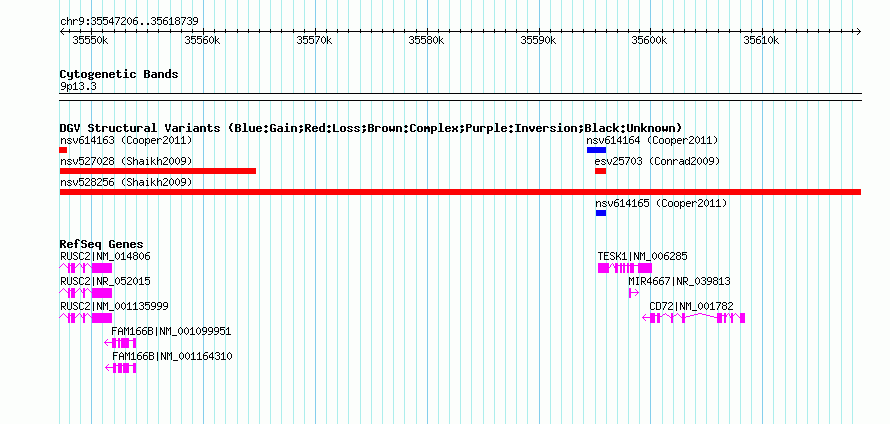The height and width of the screenshot is (424, 890).
Task: Open the nsv614165 (Cooper2011) label
Action: click(661, 203)
